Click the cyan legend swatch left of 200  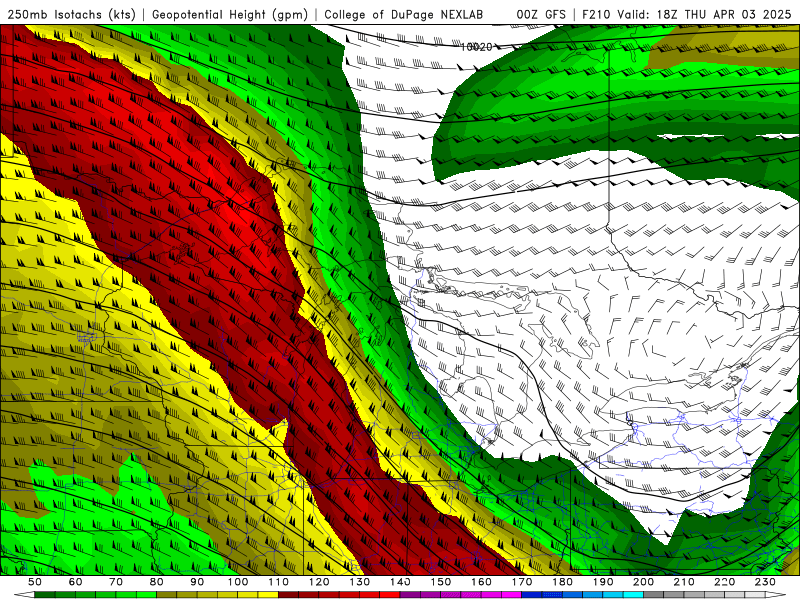(634, 595)
